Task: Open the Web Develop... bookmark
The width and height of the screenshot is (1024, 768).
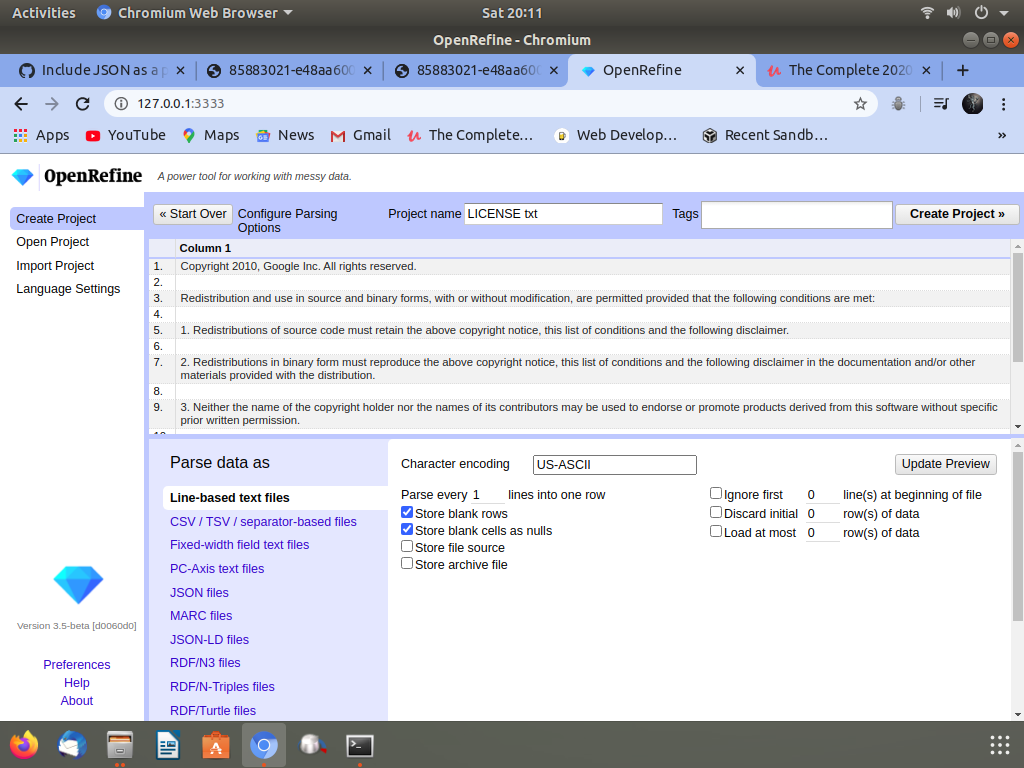Action: (616, 135)
